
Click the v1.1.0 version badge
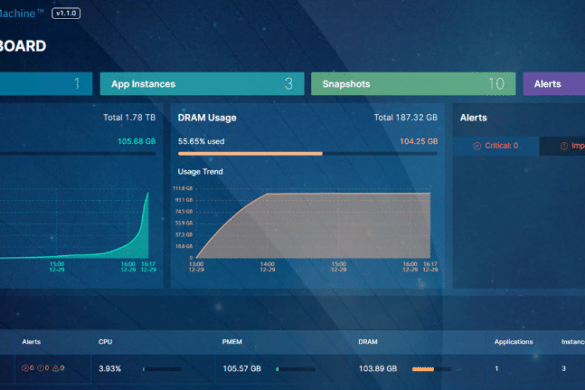tap(66, 13)
